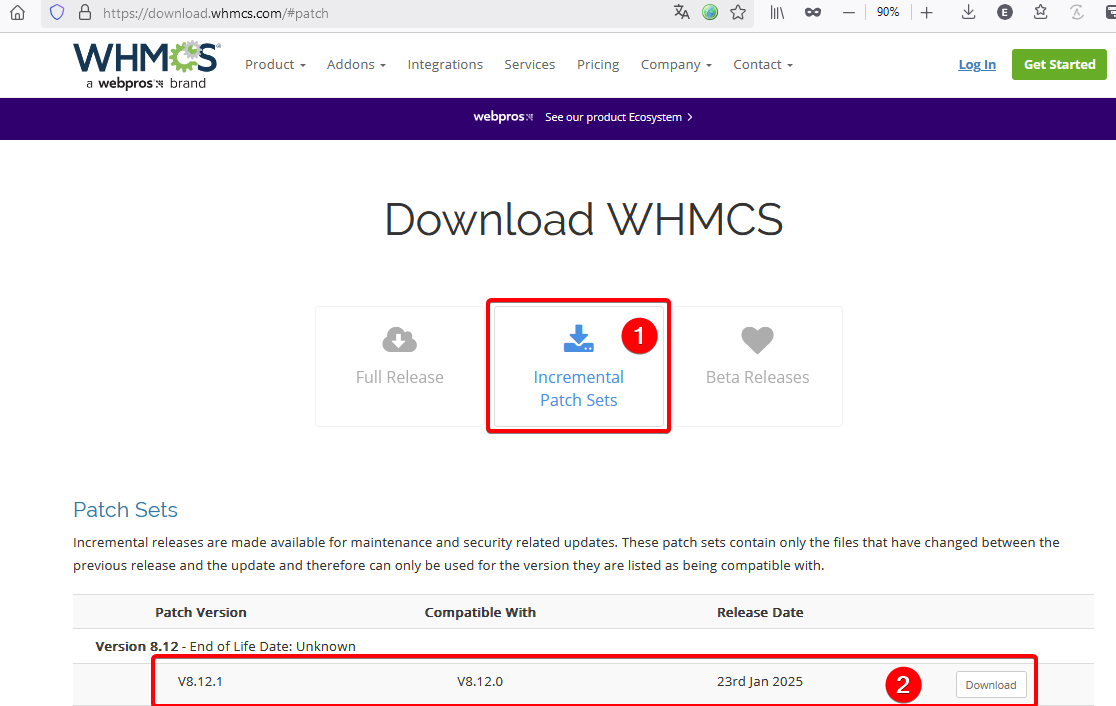
Task: Open the Integrations menu item
Action: coord(446,65)
